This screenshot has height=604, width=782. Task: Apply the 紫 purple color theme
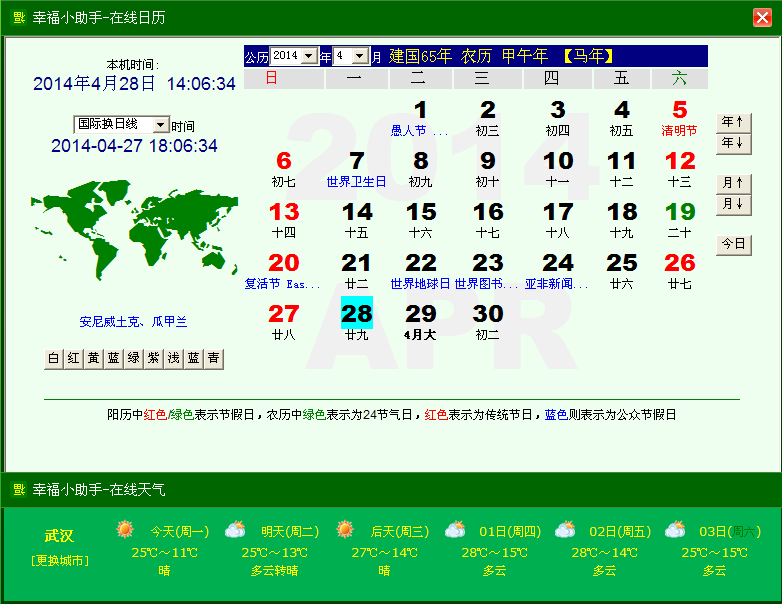point(153,359)
